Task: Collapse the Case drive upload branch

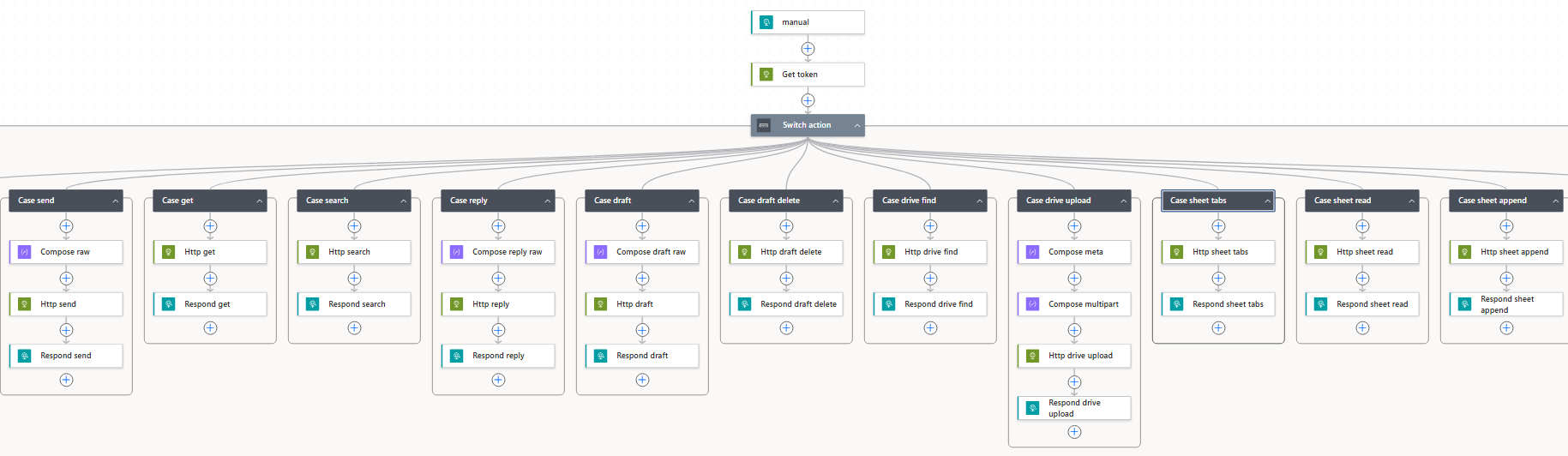Action: [1124, 201]
